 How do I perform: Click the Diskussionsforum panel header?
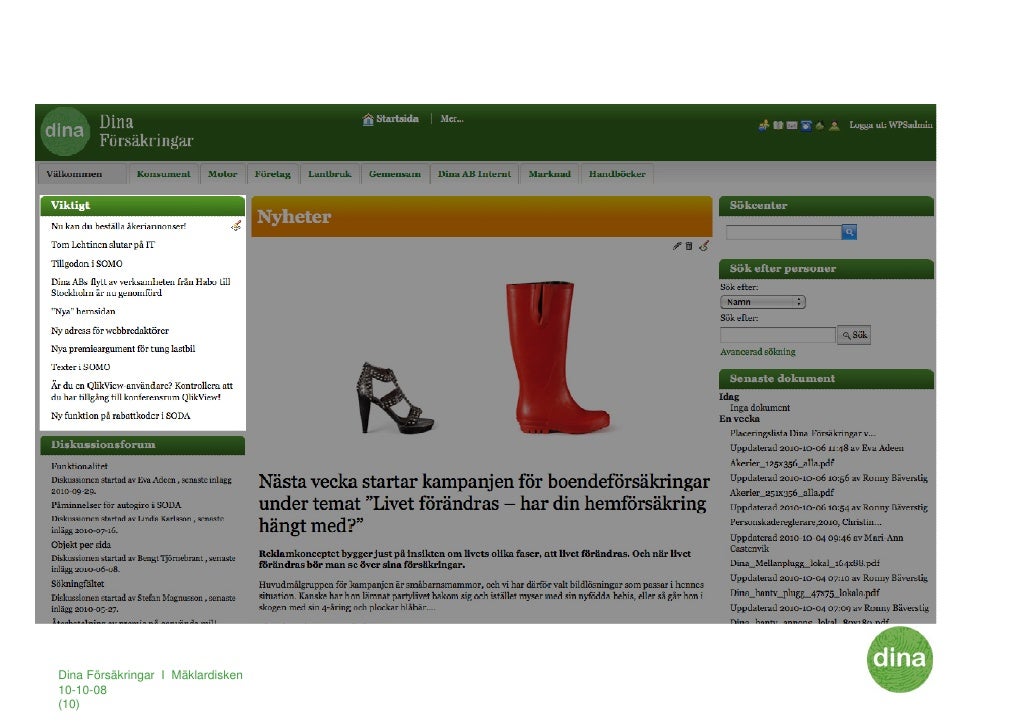143,445
